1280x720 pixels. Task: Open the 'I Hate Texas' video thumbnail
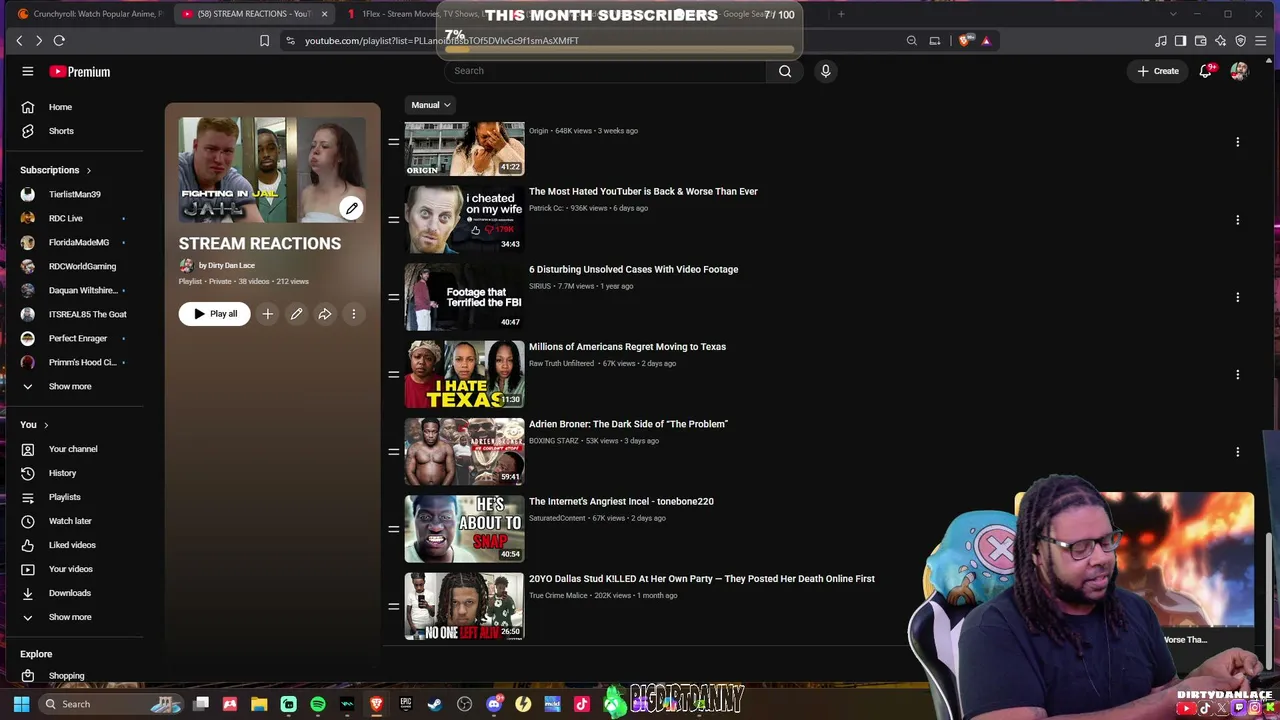click(464, 374)
